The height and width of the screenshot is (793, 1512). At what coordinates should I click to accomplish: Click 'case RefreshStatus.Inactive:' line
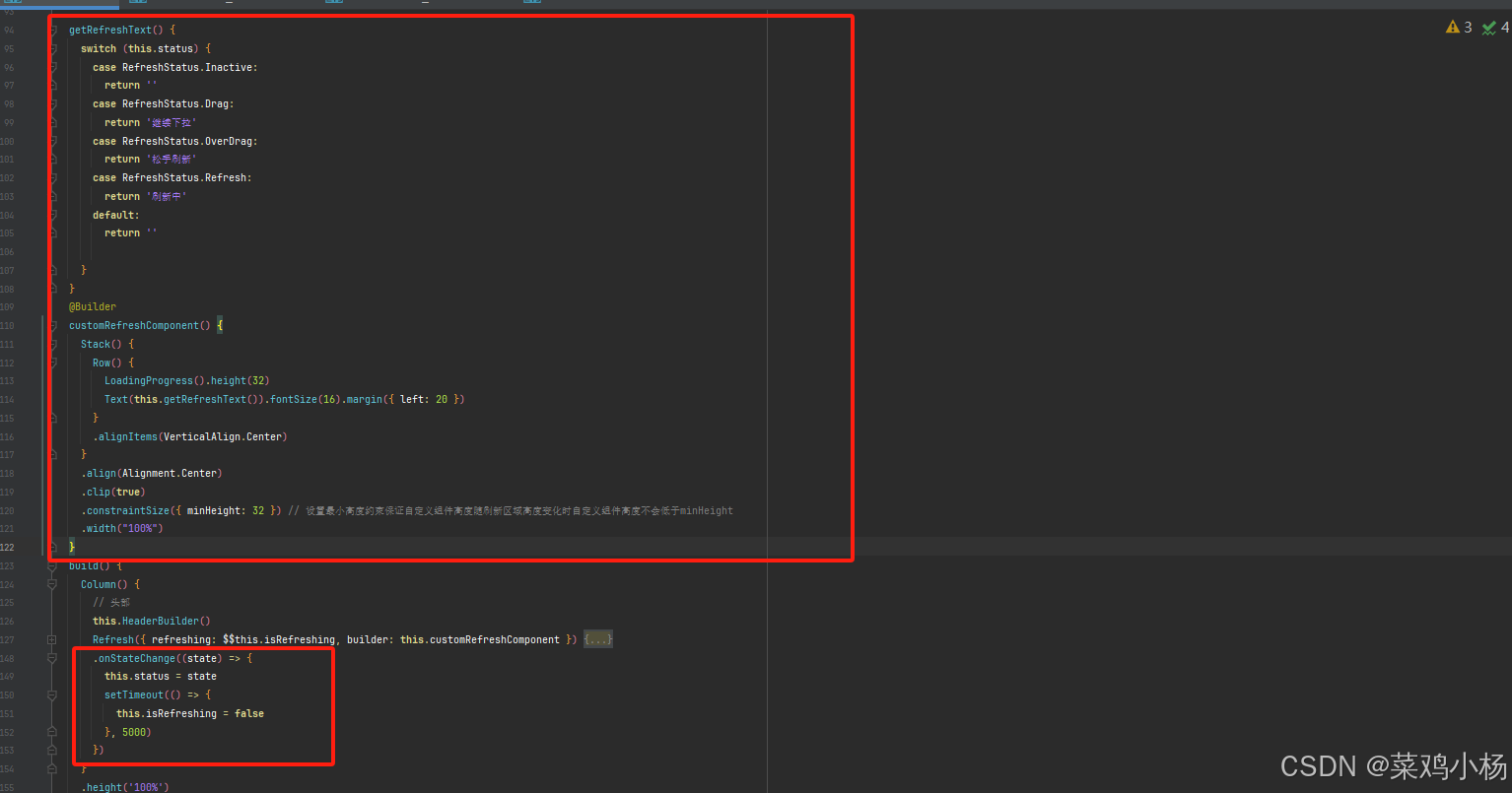[x=175, y=67]
